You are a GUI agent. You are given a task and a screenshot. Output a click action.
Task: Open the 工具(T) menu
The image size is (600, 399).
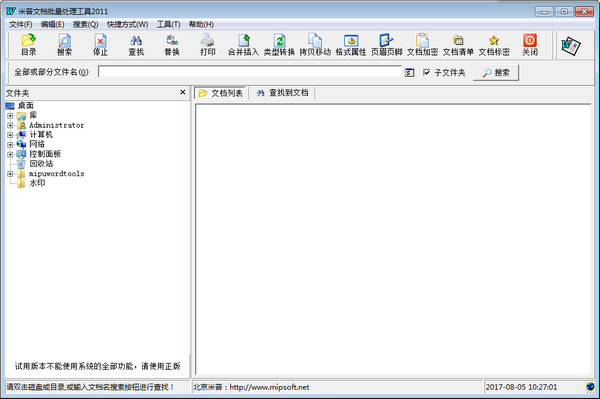pyautogui.click(x=168, y=24)
